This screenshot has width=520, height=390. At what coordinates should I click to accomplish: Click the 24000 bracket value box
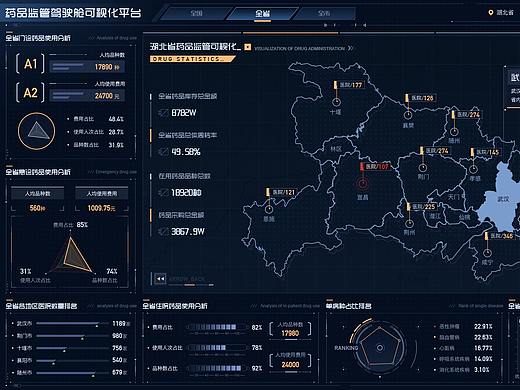[x=290, y=361]
